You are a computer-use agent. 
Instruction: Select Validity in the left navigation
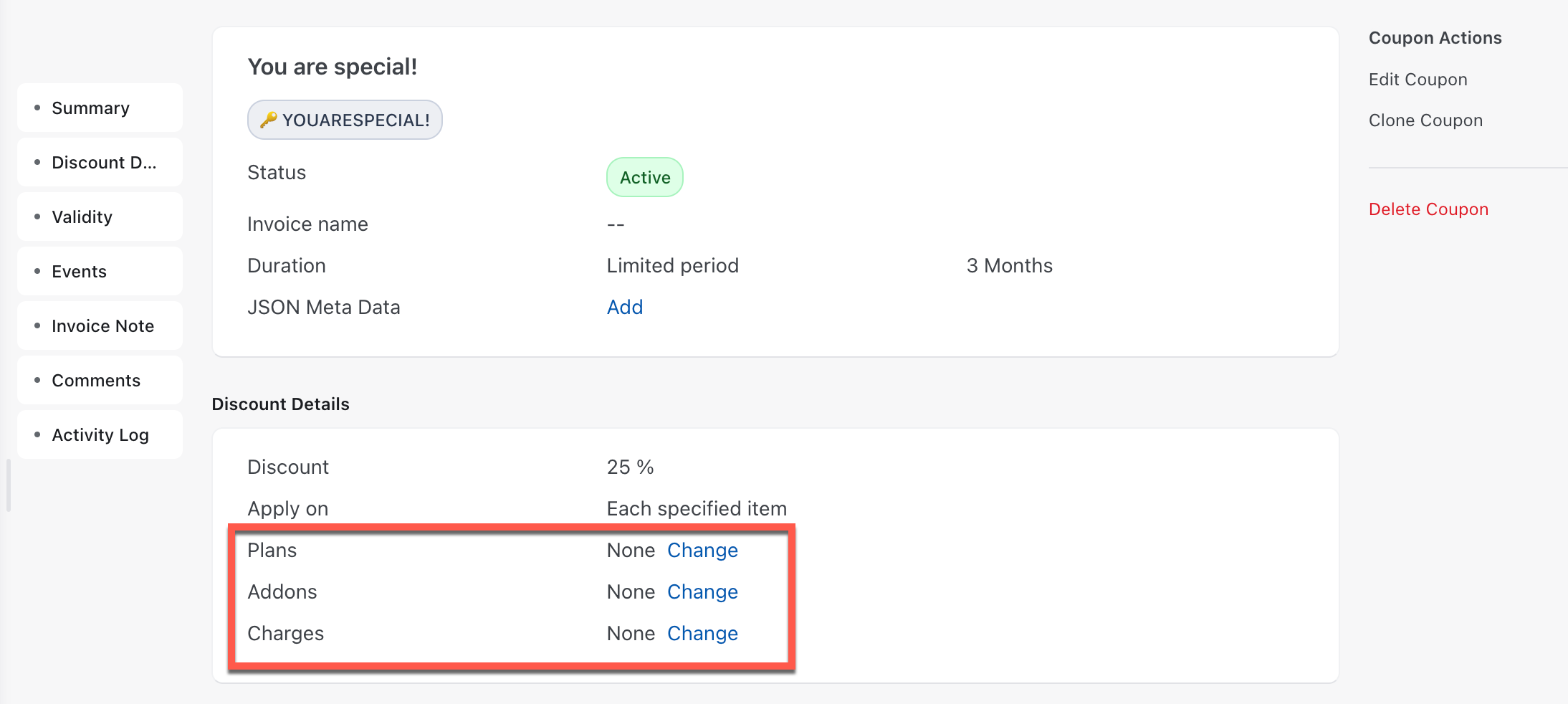point(82,217)
